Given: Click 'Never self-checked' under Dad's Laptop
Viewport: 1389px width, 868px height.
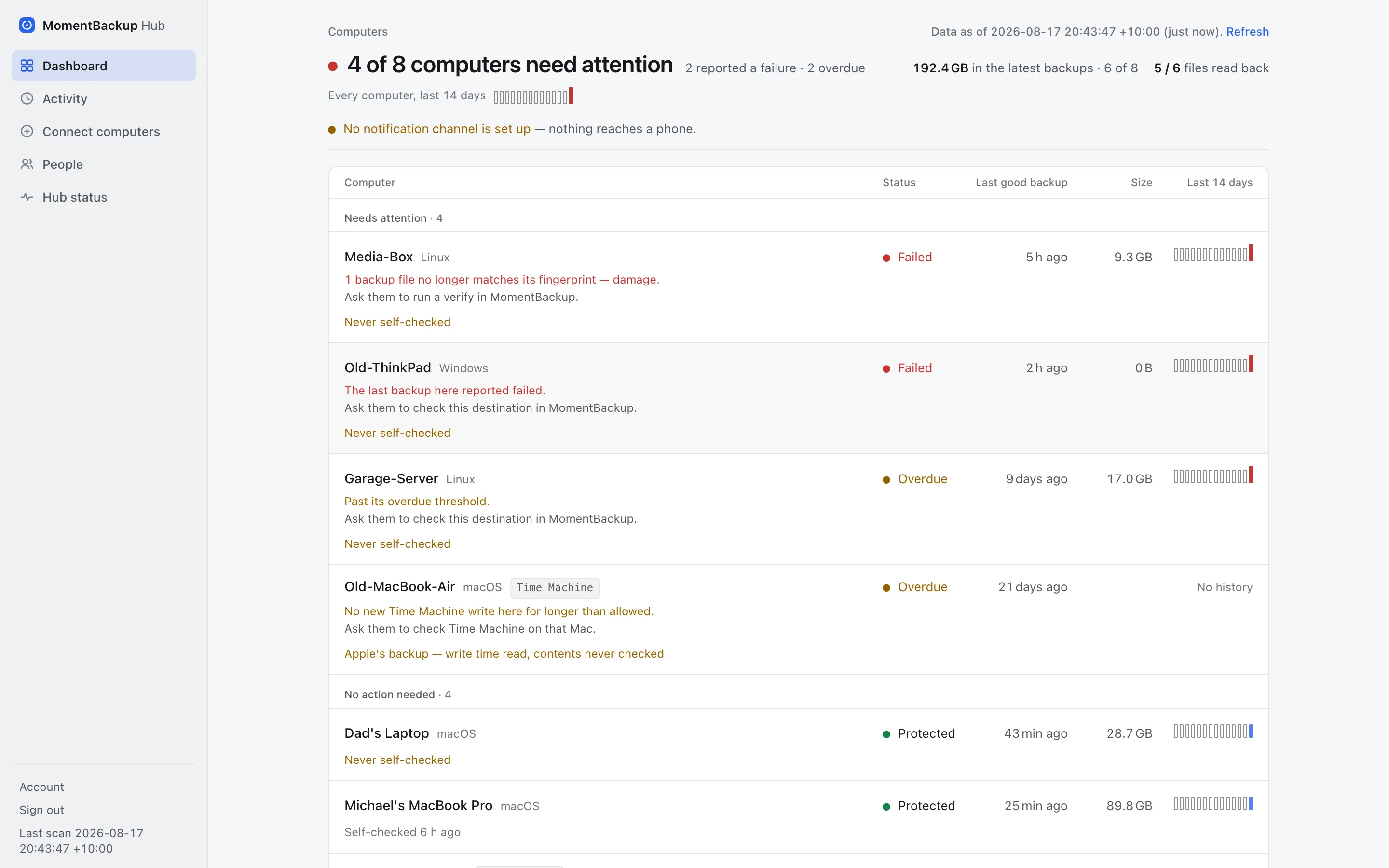Looking at the screenshot, I should (x=397, y=759).
